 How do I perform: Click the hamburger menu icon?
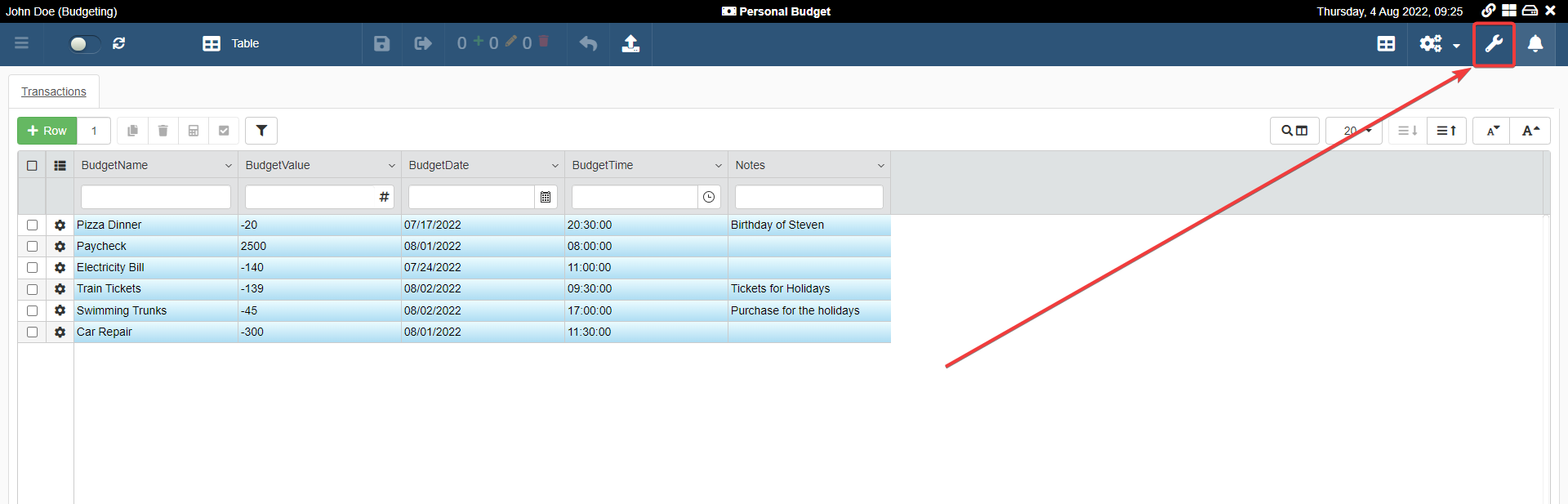[x=22, y=43]
